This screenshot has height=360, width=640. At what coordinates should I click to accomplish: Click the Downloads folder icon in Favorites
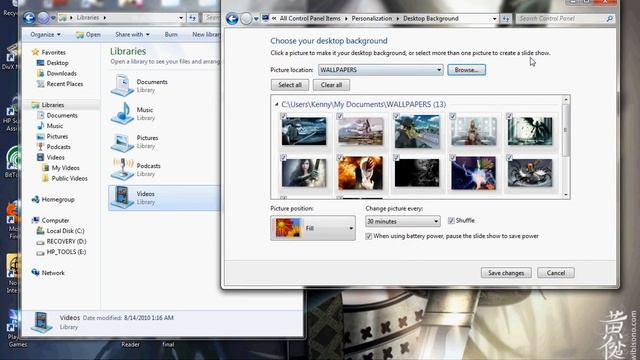tap(40, 73)
